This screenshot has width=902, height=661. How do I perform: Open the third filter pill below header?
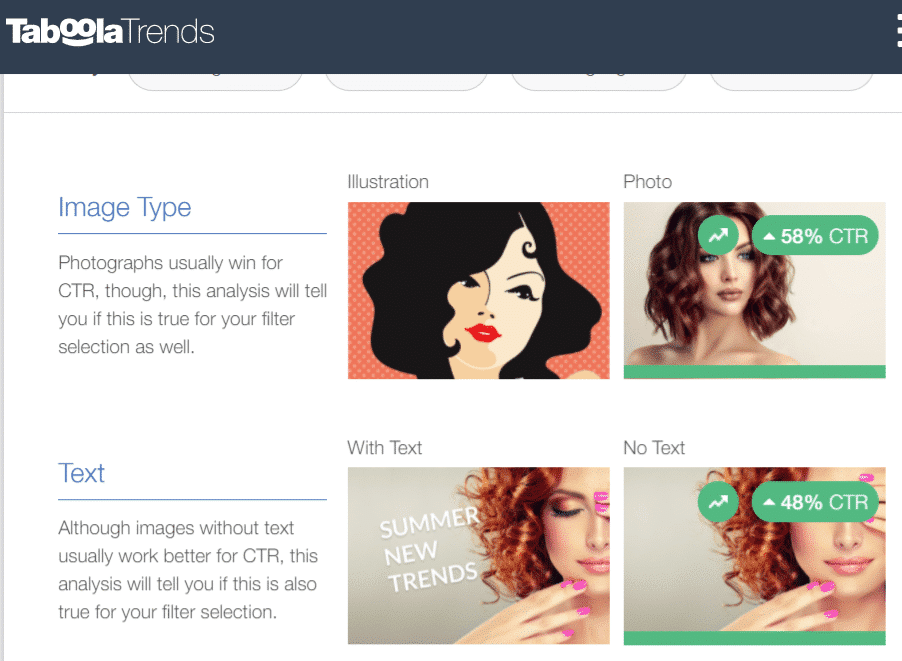[599, 82]
